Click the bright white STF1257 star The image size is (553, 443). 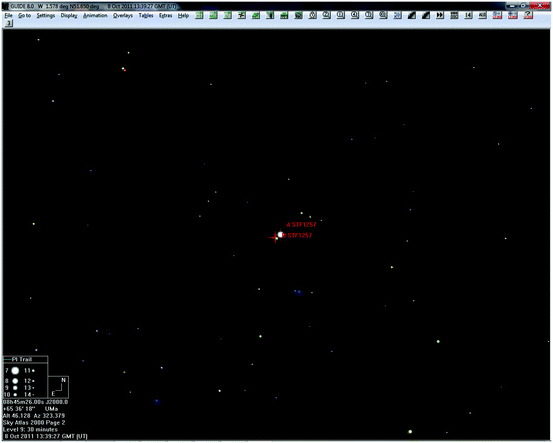[280, 235]
